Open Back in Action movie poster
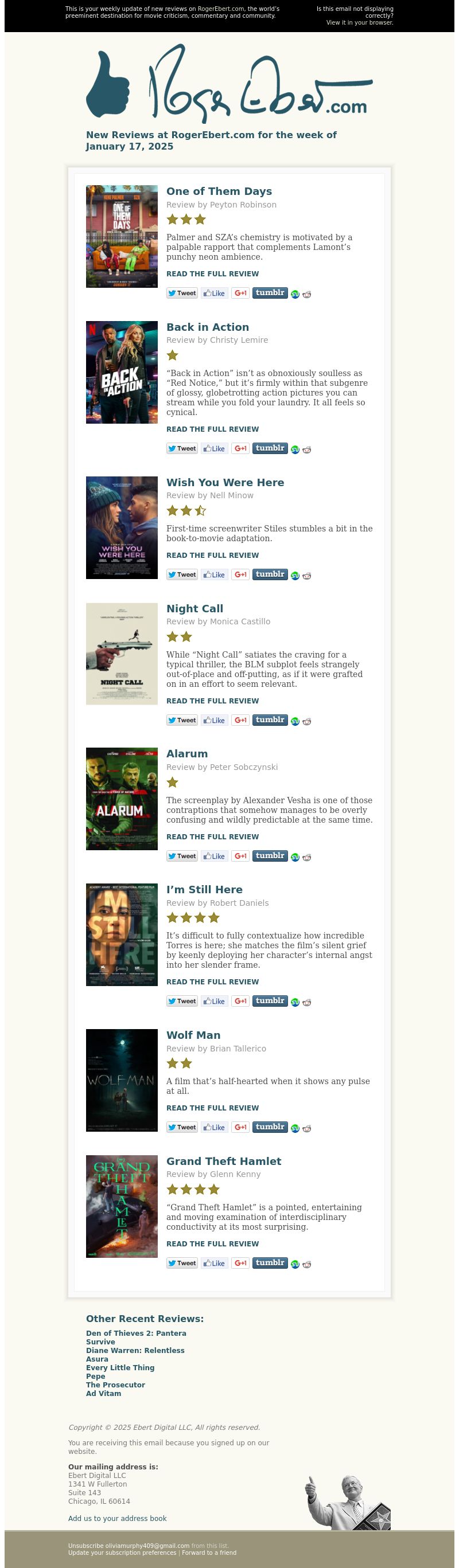Image resolution: width=459 pixels, height=1568 pixels. click(x=121, y=372)
